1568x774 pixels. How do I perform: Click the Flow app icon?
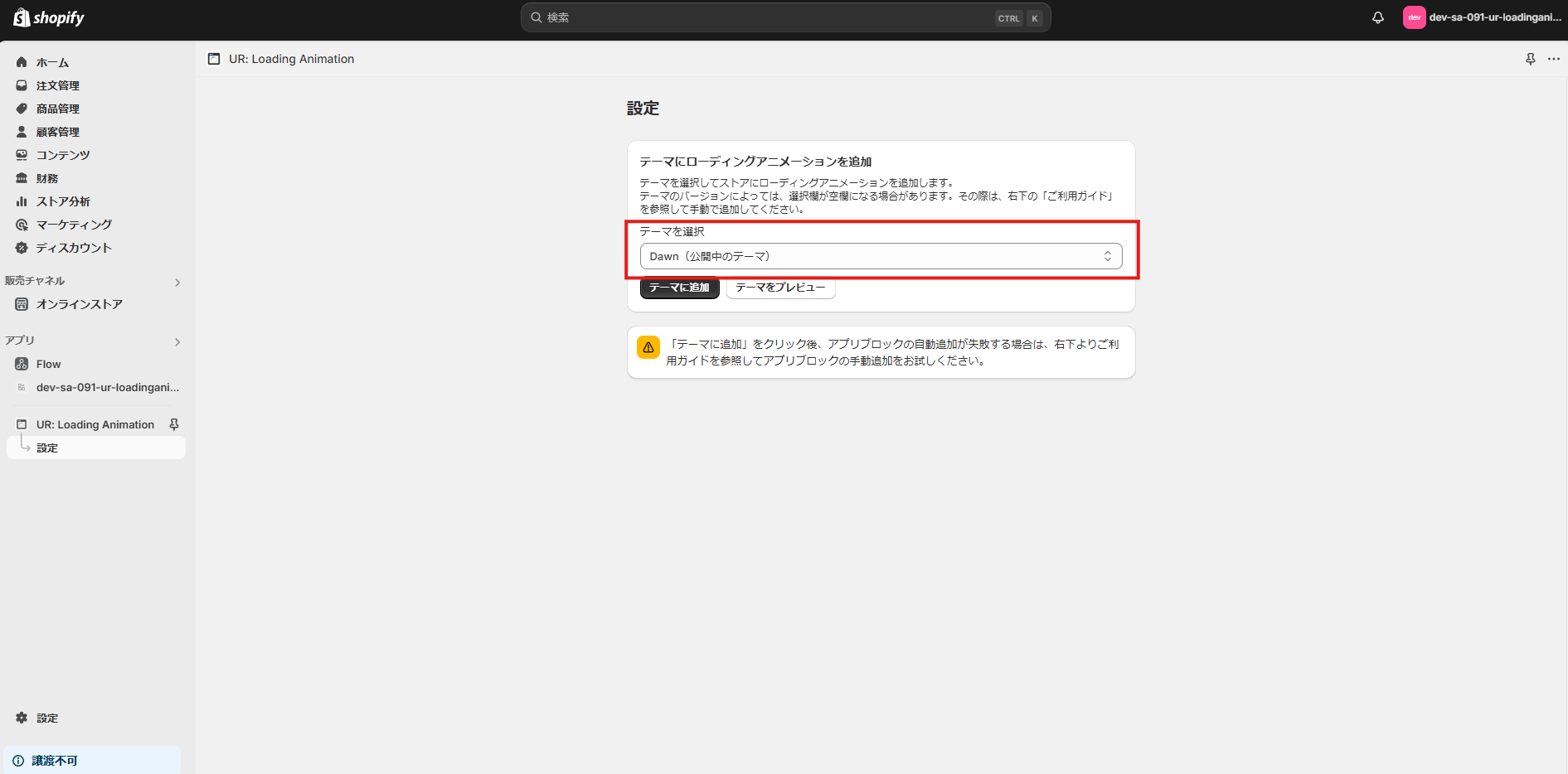(22, 364)
